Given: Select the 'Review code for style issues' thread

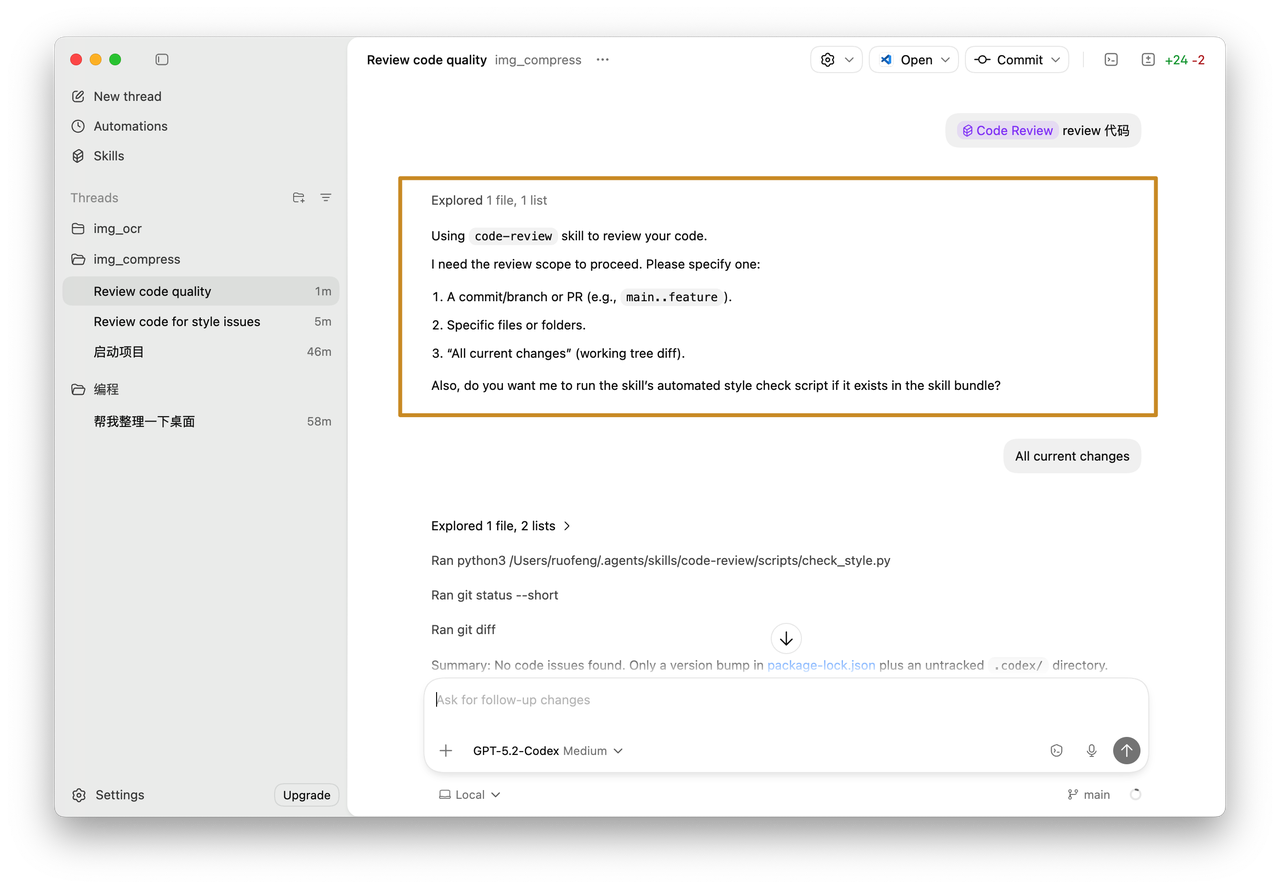Looking at the screenshot, I should (x=177, y=322).
